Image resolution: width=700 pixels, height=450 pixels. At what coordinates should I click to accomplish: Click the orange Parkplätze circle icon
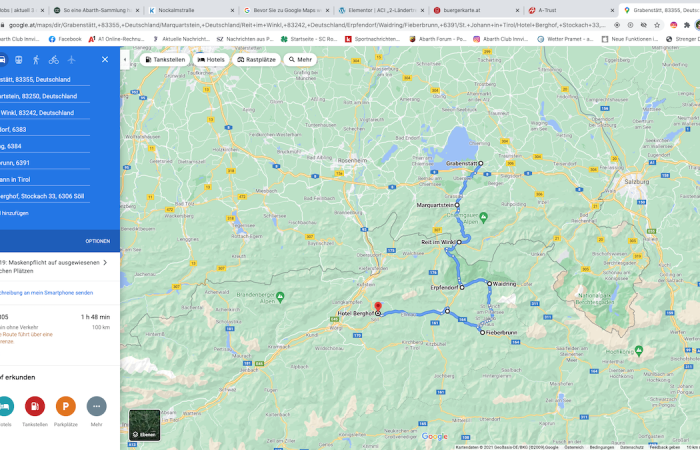pos(66,406)
